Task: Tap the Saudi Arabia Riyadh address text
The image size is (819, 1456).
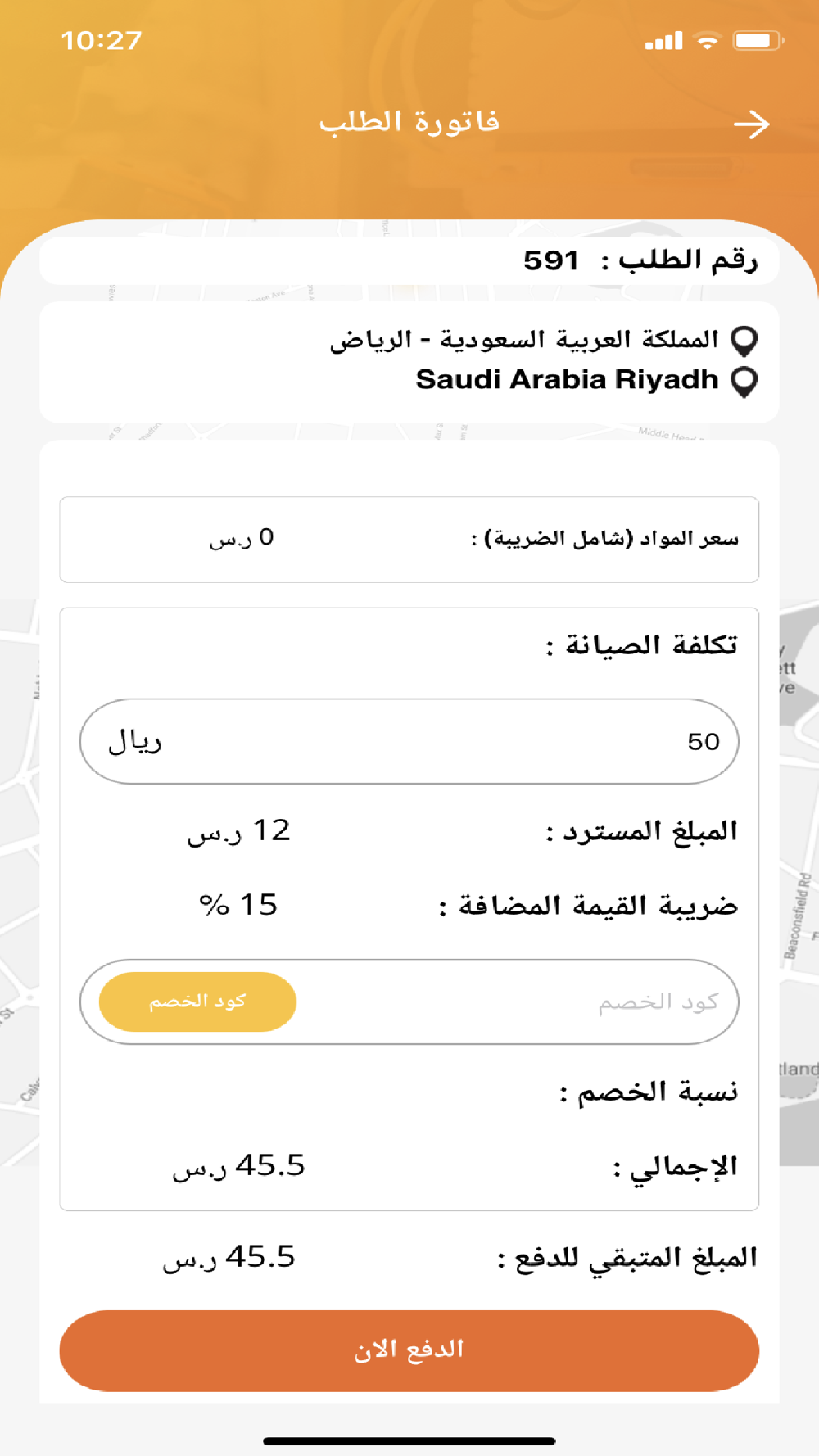Action: pos(567,380)
